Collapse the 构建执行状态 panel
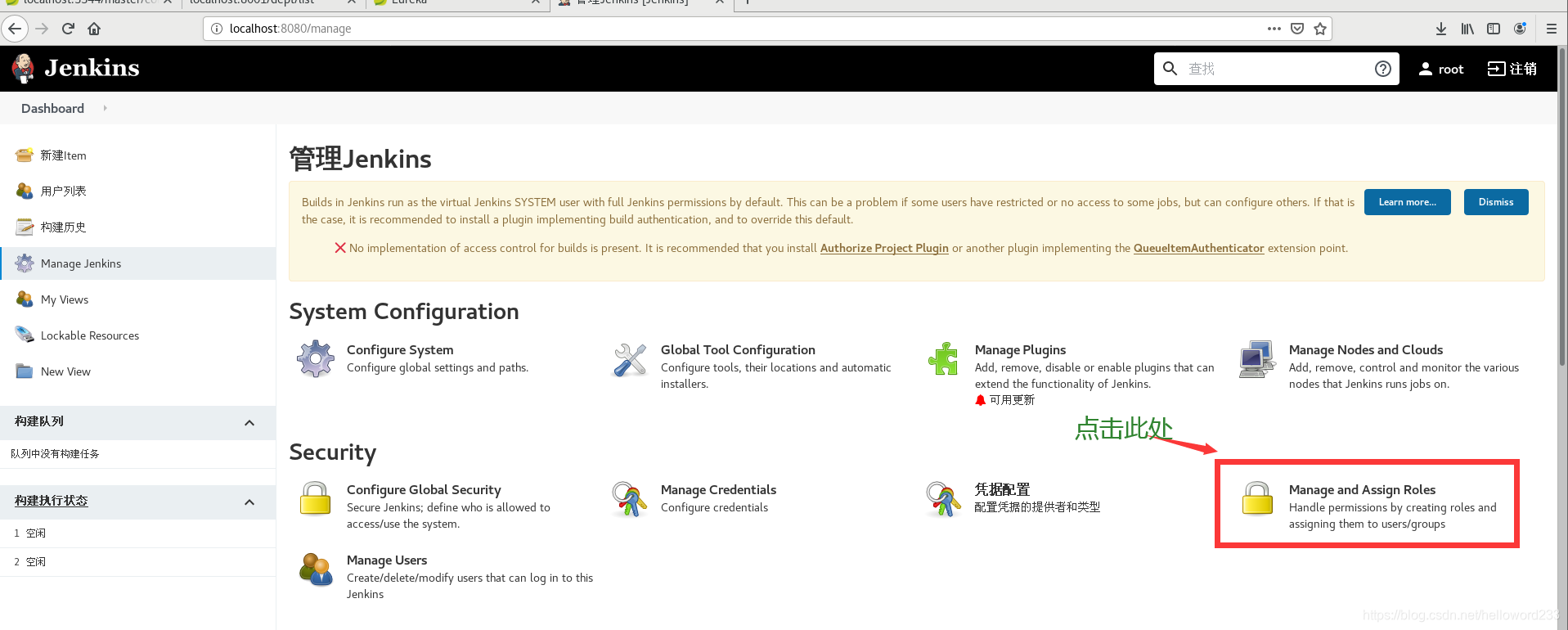Screen dimensions: 1568x630 (x=249, y=502)
